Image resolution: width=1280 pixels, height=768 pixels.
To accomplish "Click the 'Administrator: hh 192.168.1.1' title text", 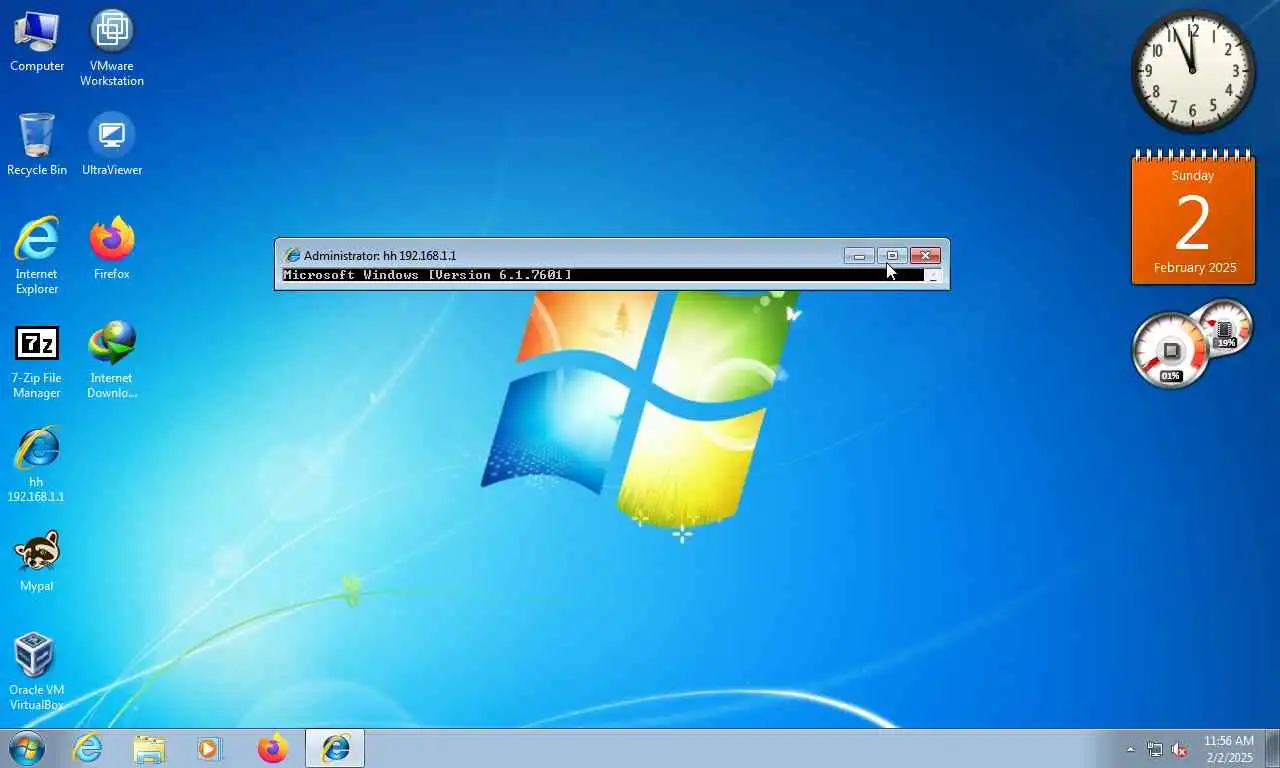I will [x=380, y=256].
